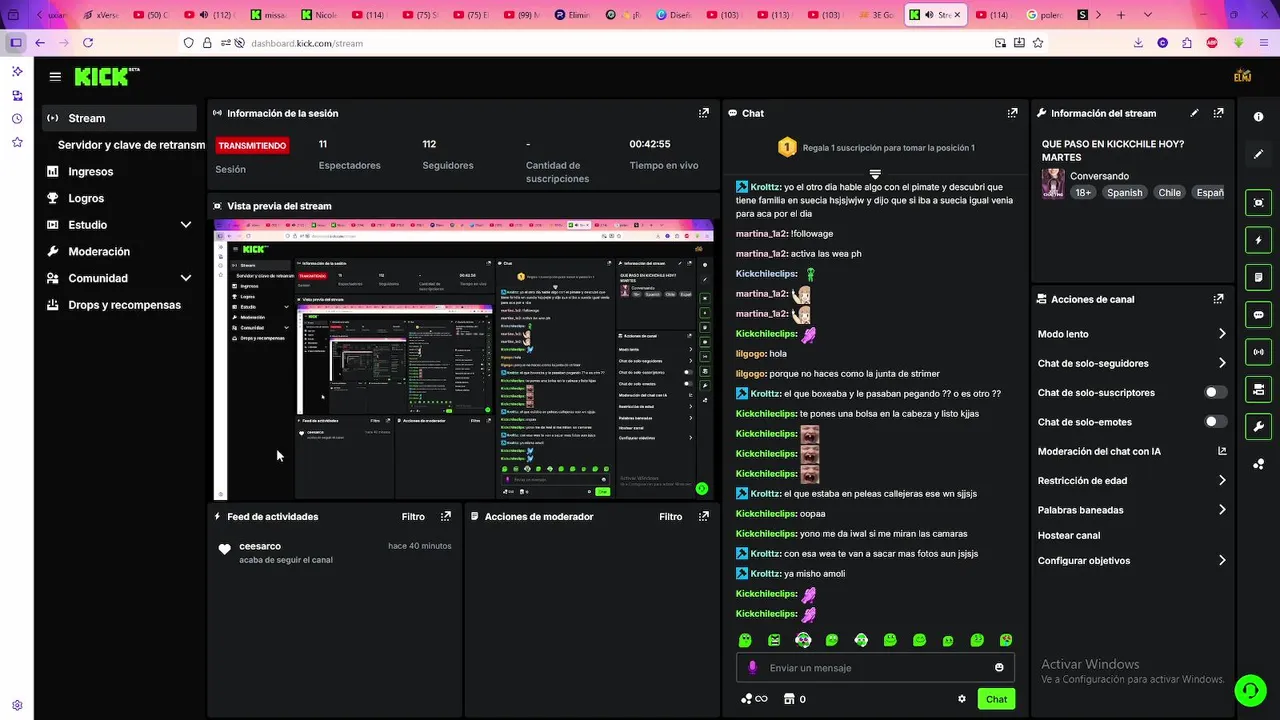Screen dimensions: 1280x720
Task: Open the browser extensions puzzle icon
Action: coord(1187,43)
